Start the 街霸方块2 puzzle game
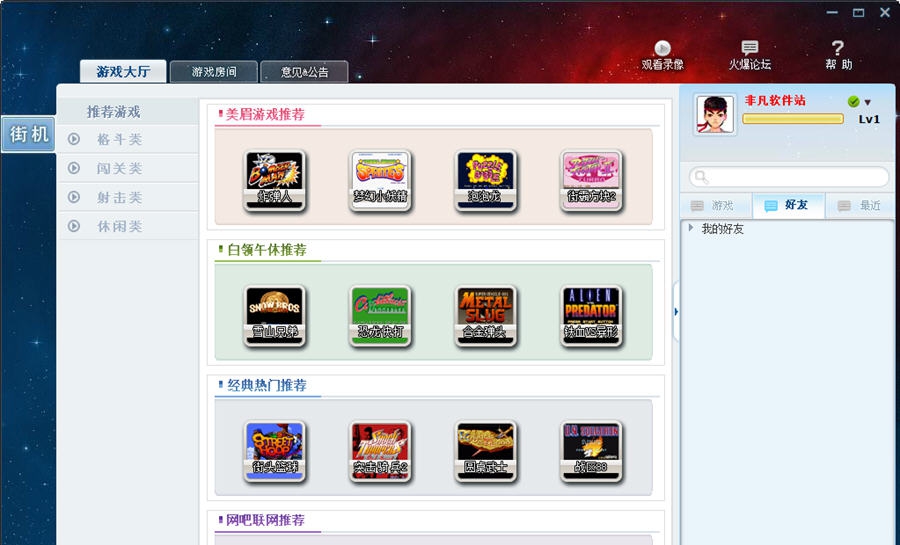The image size is (900, 545). click(591, 180)
